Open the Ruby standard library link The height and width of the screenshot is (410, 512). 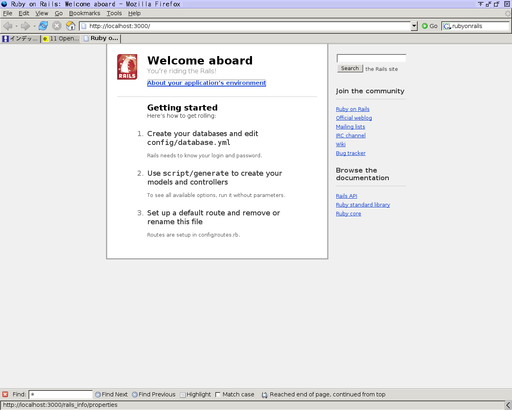click(363, 205)
